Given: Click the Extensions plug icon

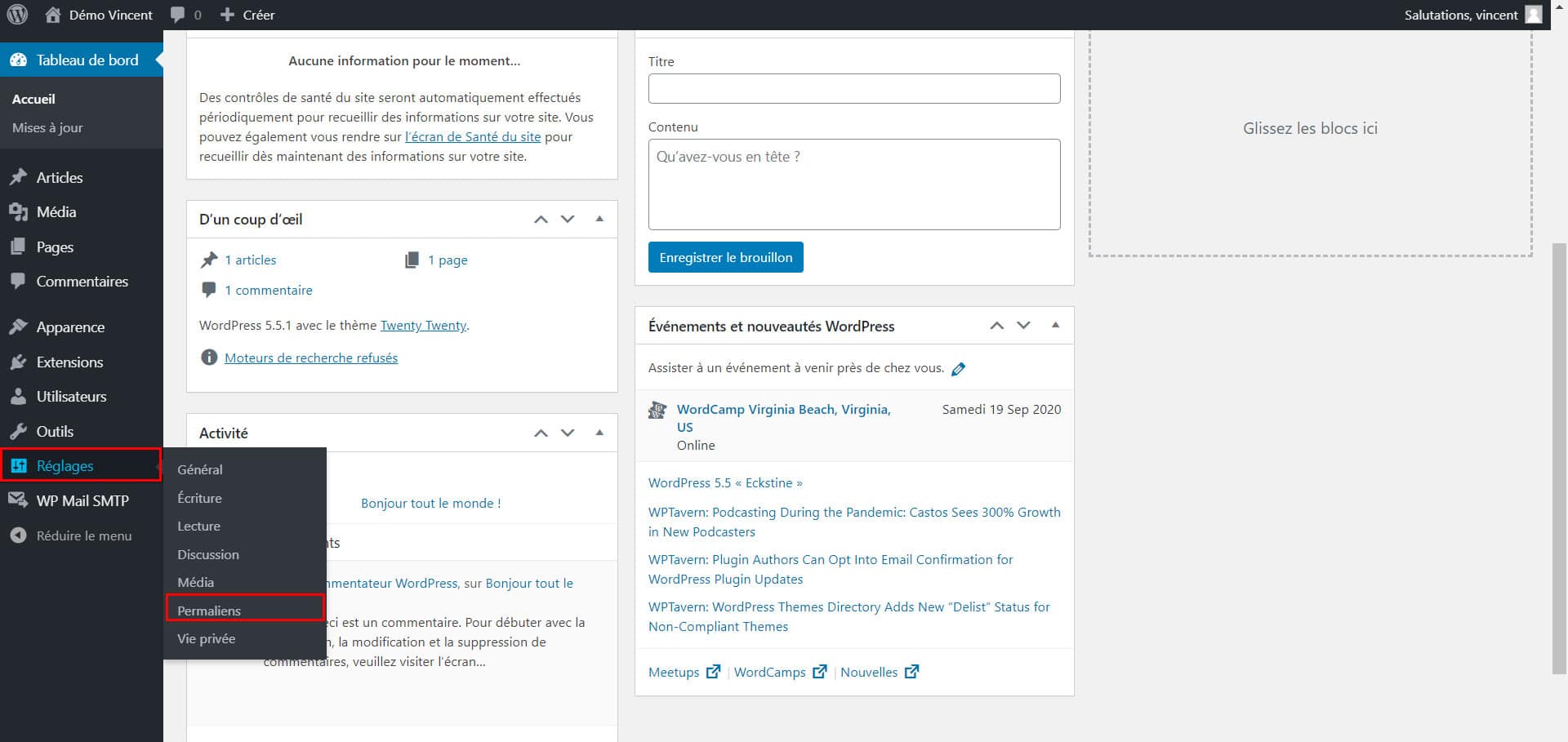Looking at the screenshot, I should [x=18, y=362].
